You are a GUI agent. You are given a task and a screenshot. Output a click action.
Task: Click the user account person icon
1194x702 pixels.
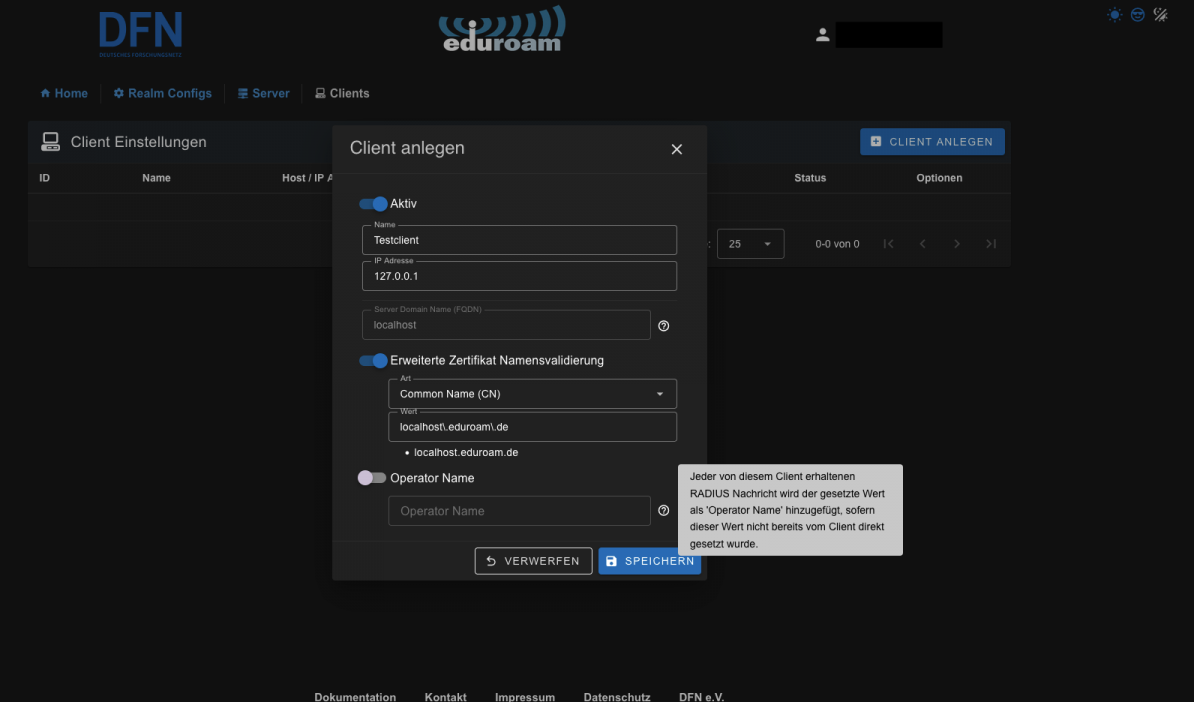[823, 35]
